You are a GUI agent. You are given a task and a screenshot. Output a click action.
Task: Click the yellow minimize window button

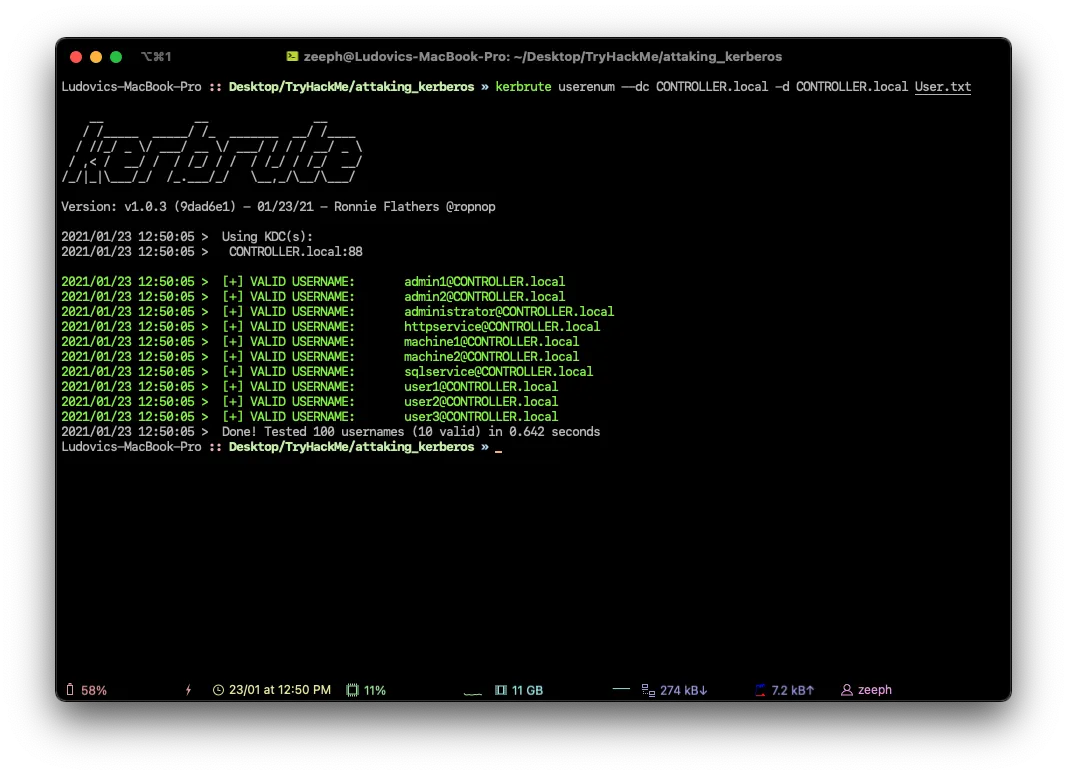96,57
